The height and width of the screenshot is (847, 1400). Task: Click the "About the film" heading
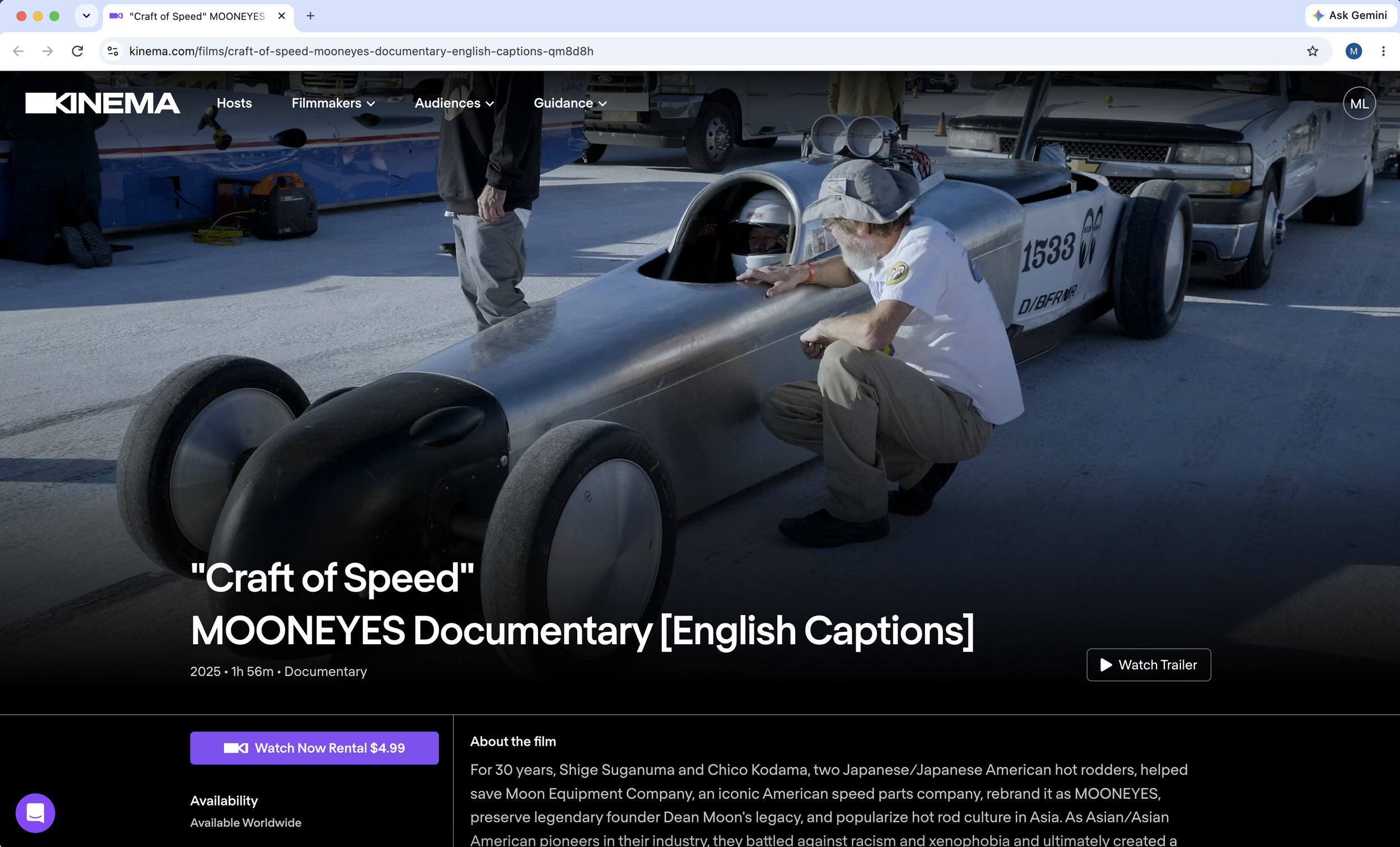click(513, 741)
